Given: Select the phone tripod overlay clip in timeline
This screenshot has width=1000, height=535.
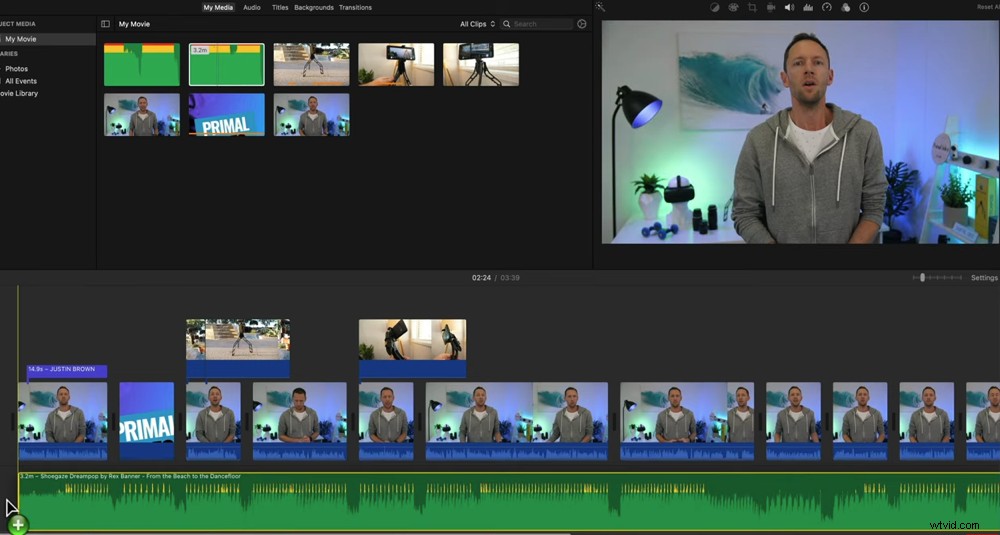Looking at the screenshot, I should 413,348.
